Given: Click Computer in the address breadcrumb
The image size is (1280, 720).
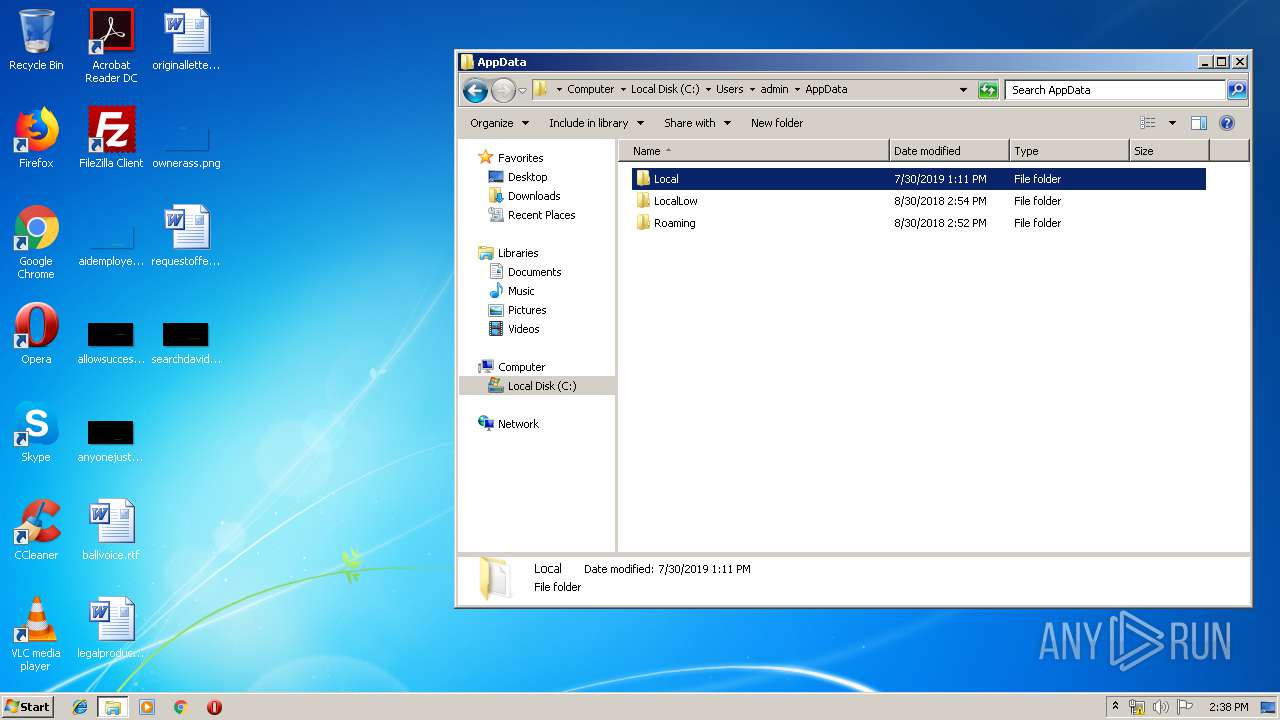Looking at the screenshot, I should pos(590,90).
